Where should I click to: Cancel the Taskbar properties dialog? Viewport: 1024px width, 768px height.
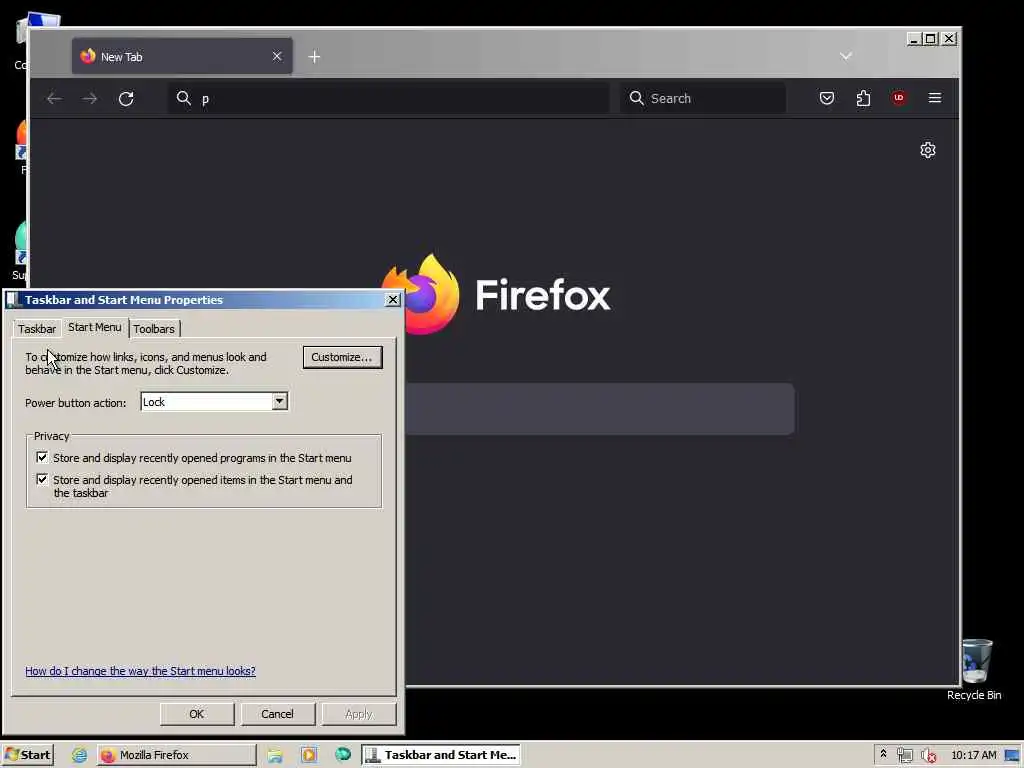(278, 714)
